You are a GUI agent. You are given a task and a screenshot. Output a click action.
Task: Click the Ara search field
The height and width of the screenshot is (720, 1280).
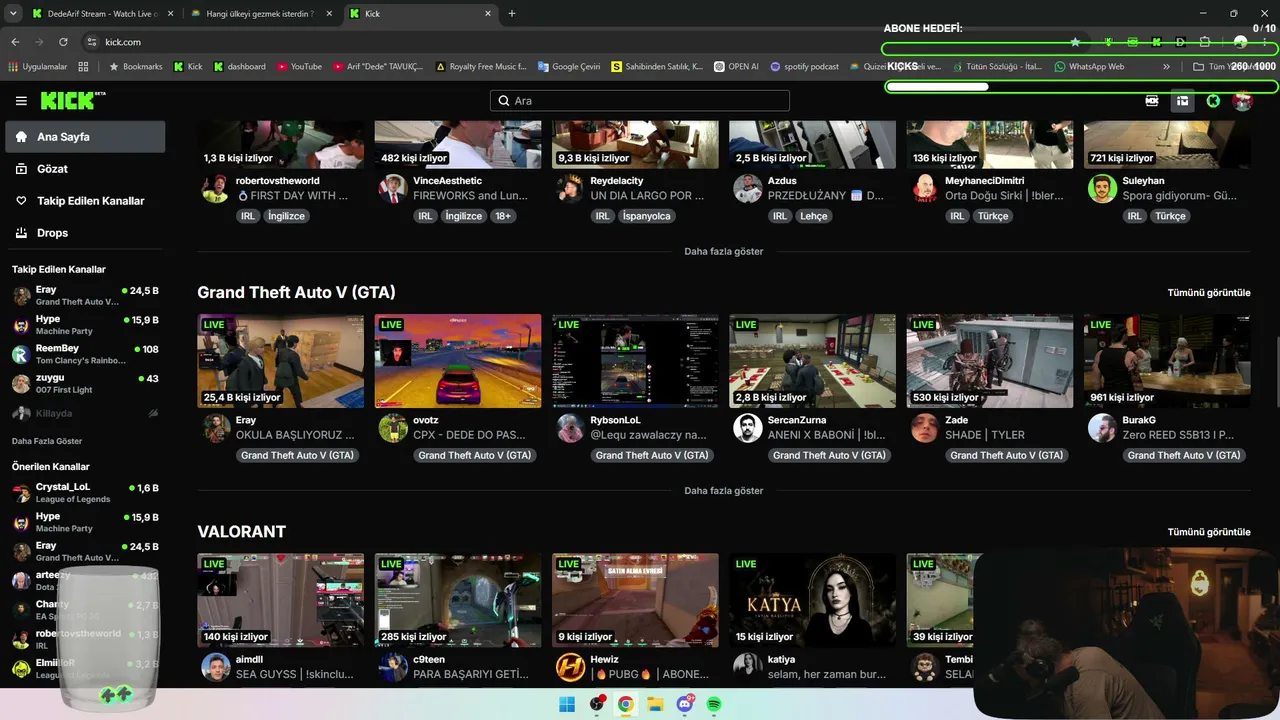[640, 101]
